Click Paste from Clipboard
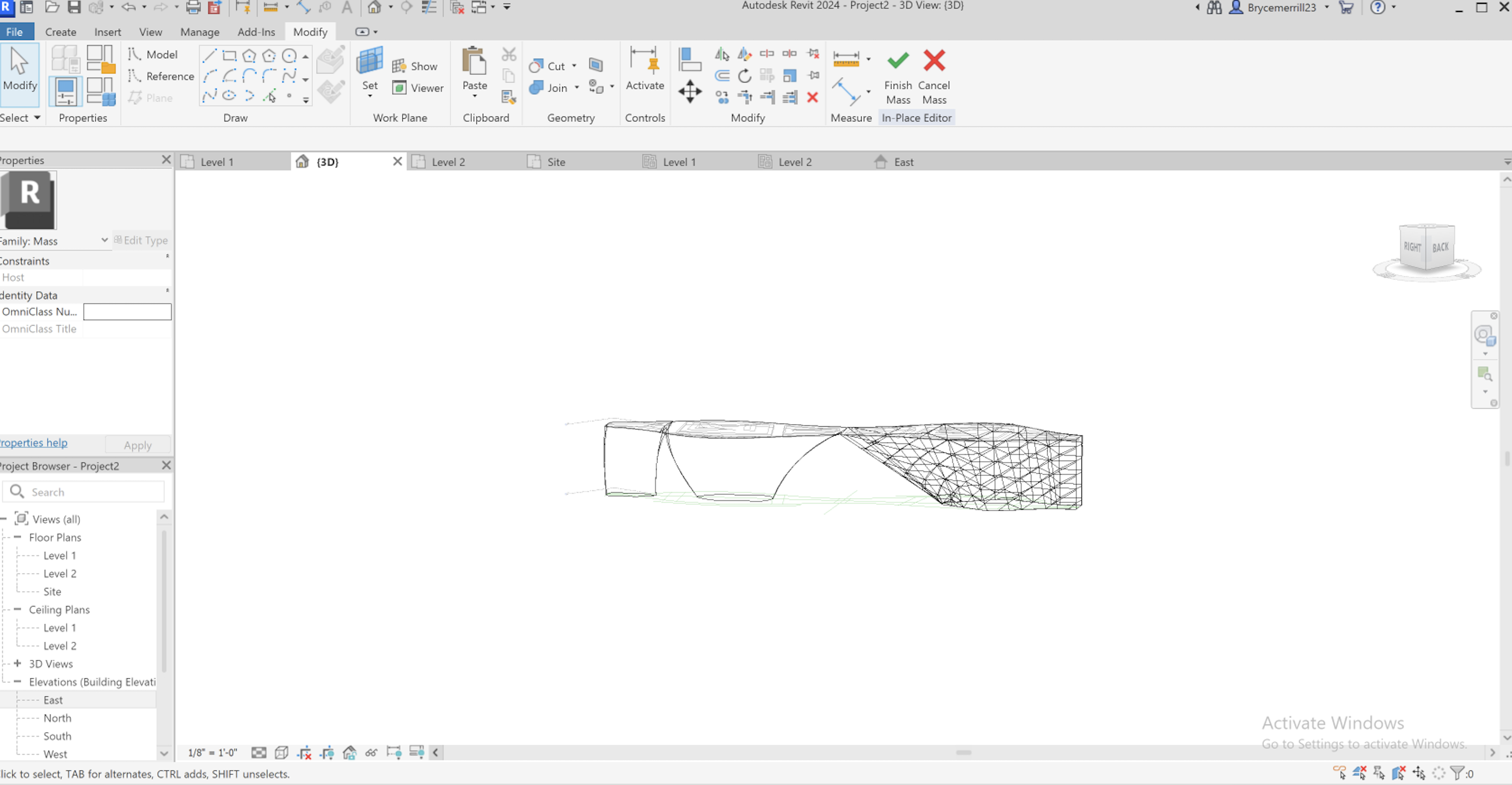Viewport: 1512px width, 785px height. point(474,66)
